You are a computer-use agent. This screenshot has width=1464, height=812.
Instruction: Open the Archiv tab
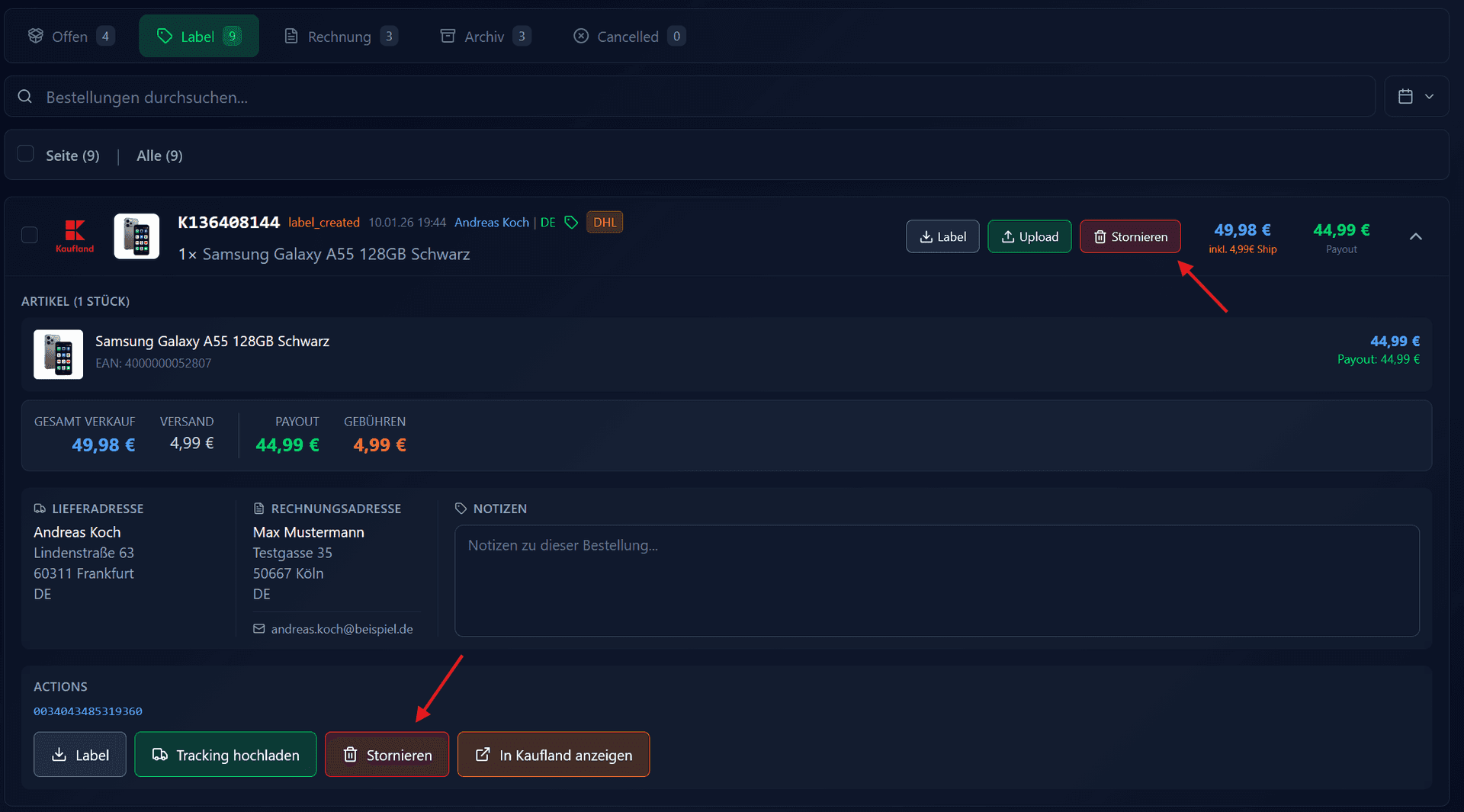coord(485,37)
